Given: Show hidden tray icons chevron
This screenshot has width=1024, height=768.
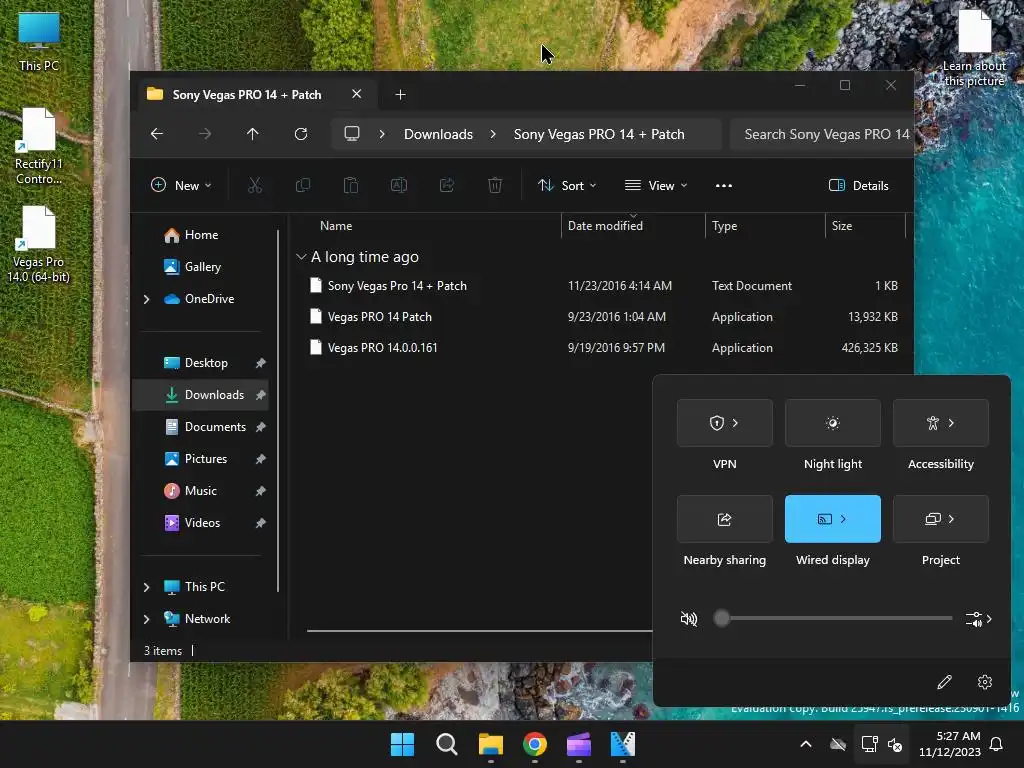Looking at the screenshot, I should click(806, 744).
